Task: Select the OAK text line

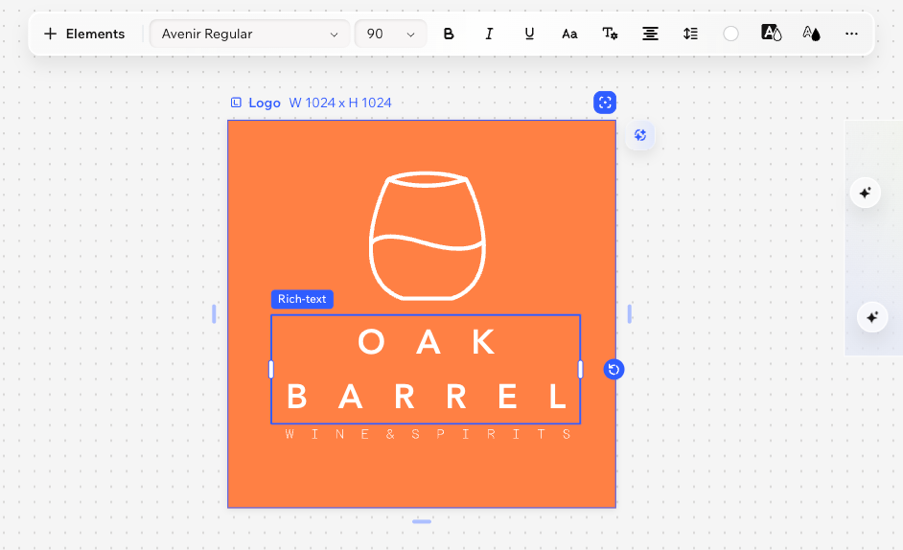Action: 426,342
